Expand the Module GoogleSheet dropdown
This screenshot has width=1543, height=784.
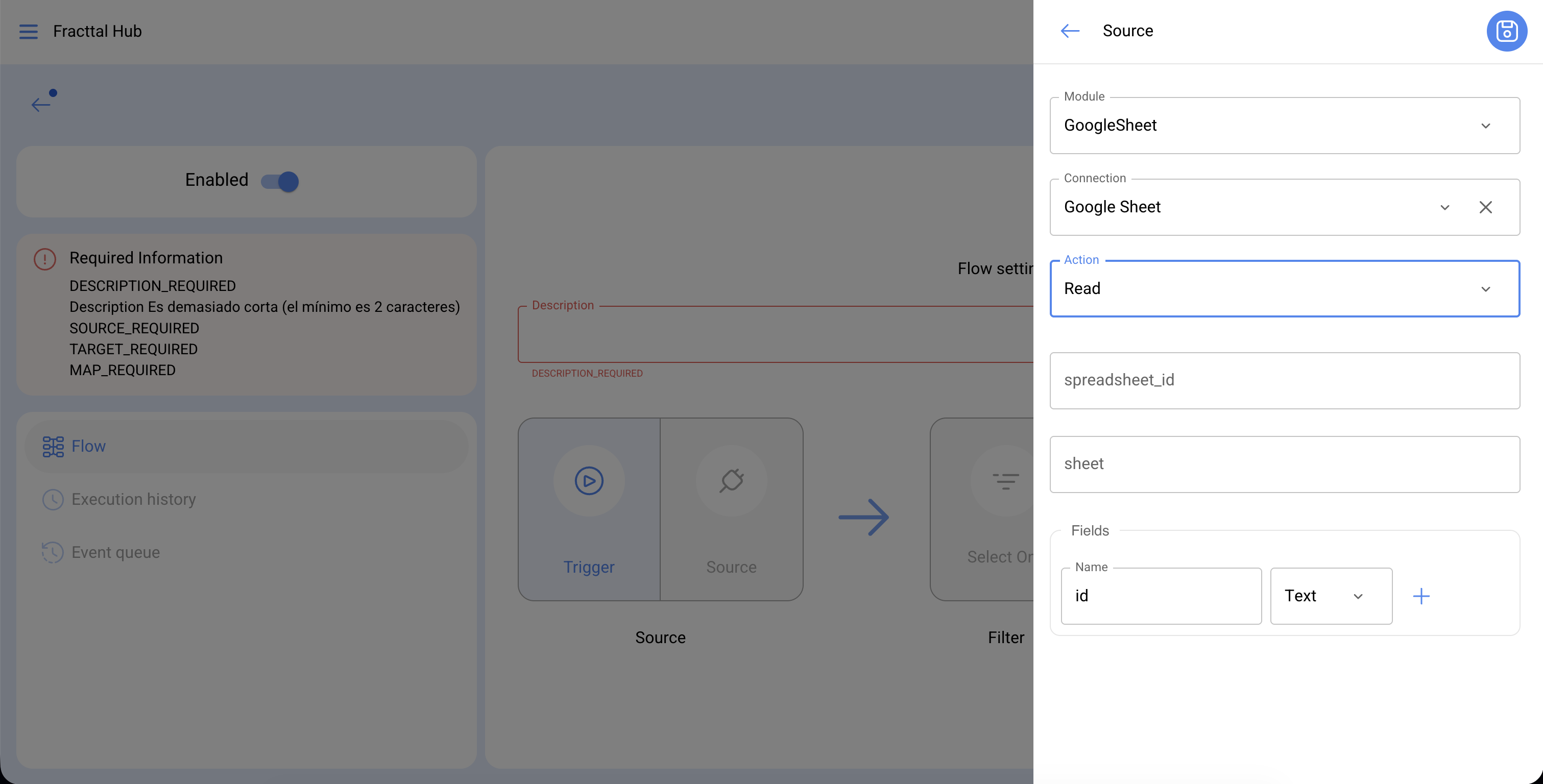tap(1485, 126)
